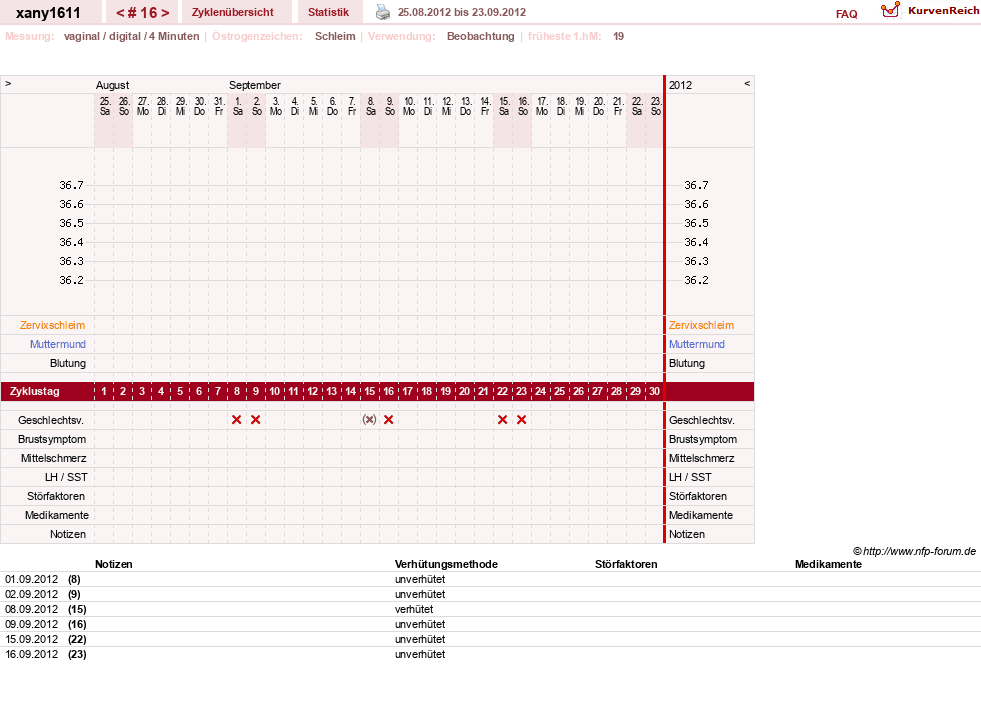Viewport: 981px width, 723px height.
Task: Click the LH / SST label on the left
Action: [66, 477]
